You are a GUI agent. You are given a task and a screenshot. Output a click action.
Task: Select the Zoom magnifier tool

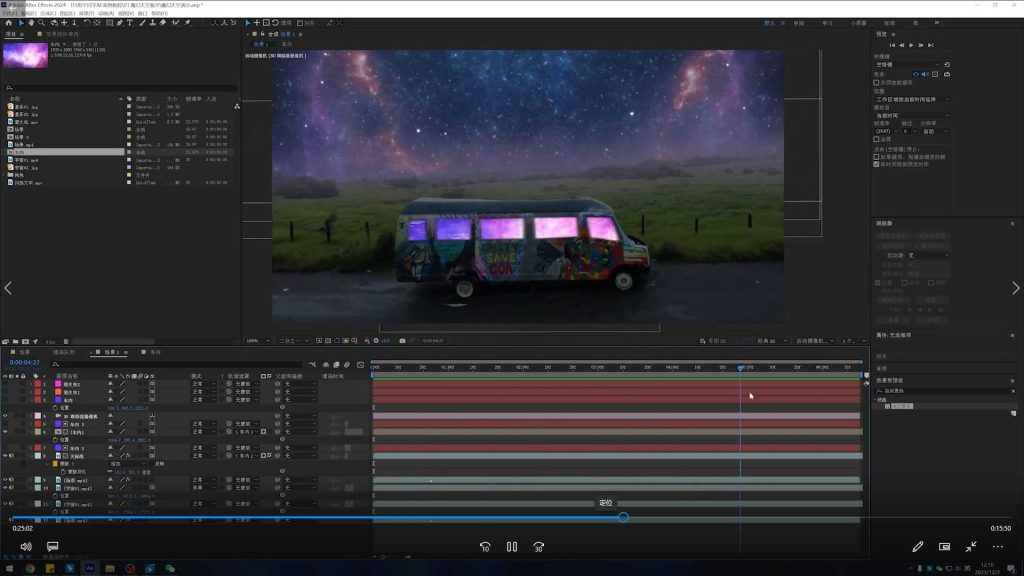pos(41,23)
